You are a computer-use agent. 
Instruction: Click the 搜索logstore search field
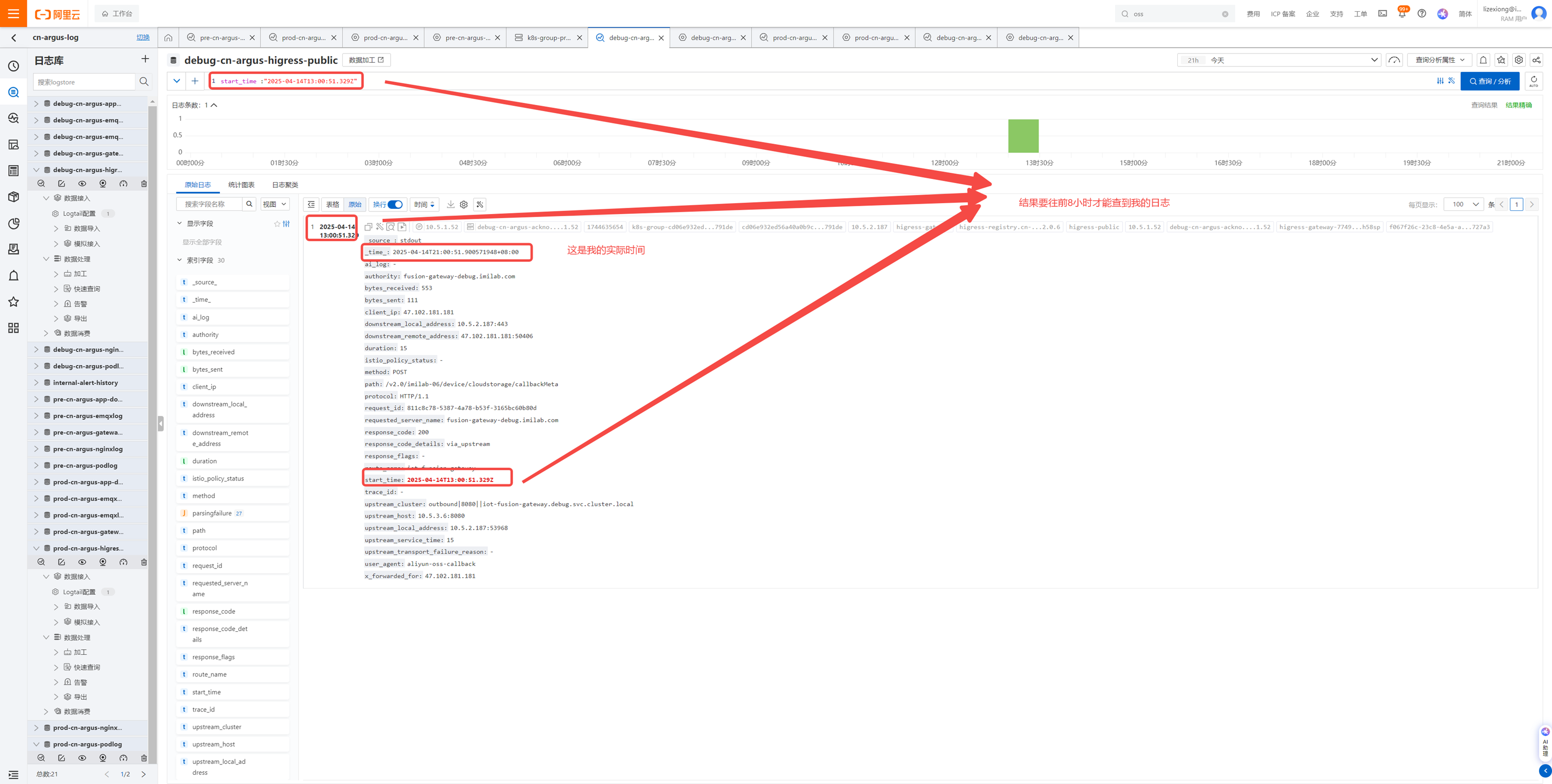pyautogui.click(x=84, y=82)
